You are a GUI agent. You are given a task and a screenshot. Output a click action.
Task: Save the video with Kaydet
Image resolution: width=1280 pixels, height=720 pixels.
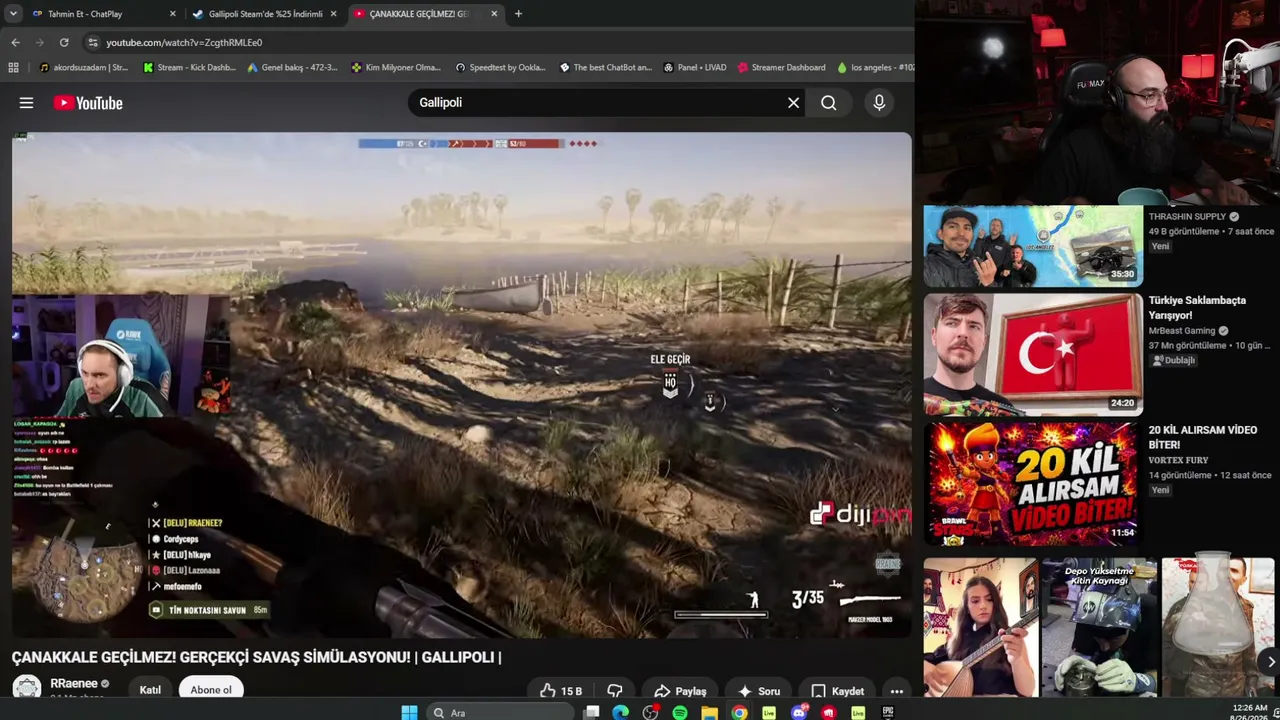837,691
